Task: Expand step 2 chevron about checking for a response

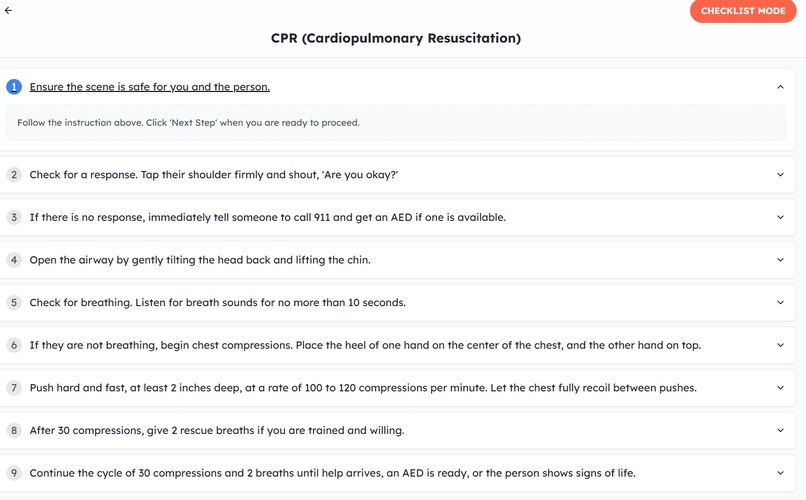Action: pos(780,175)
